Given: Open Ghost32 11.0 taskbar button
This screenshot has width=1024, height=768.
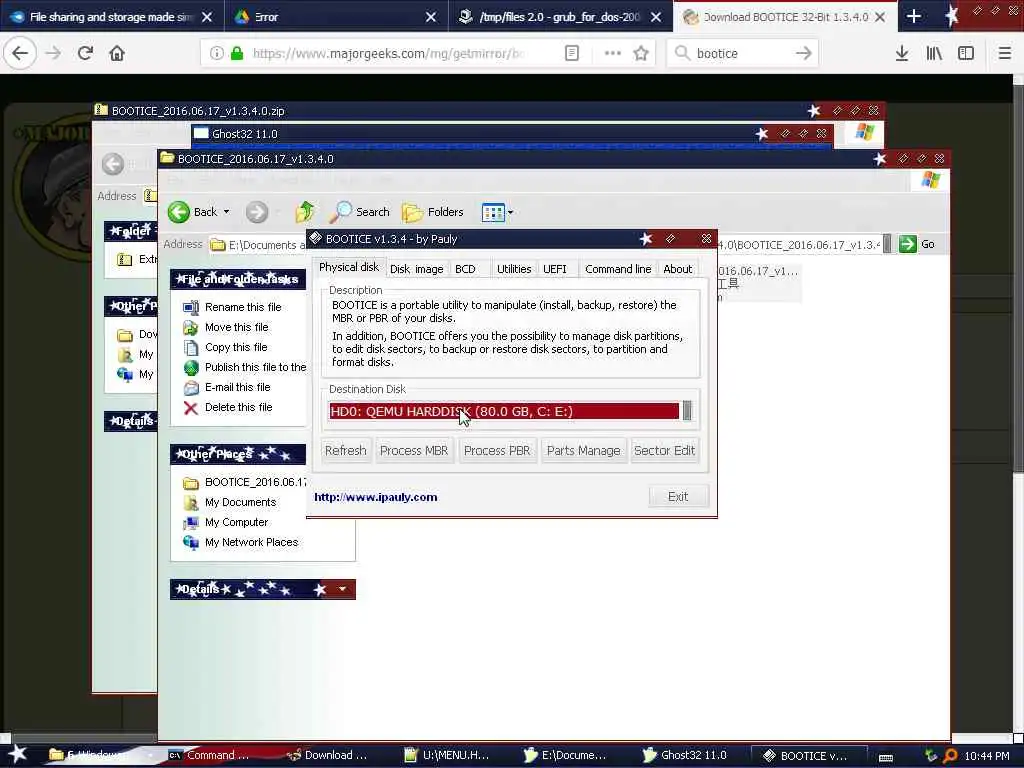Looking at the screenshot, I should 686,755.
